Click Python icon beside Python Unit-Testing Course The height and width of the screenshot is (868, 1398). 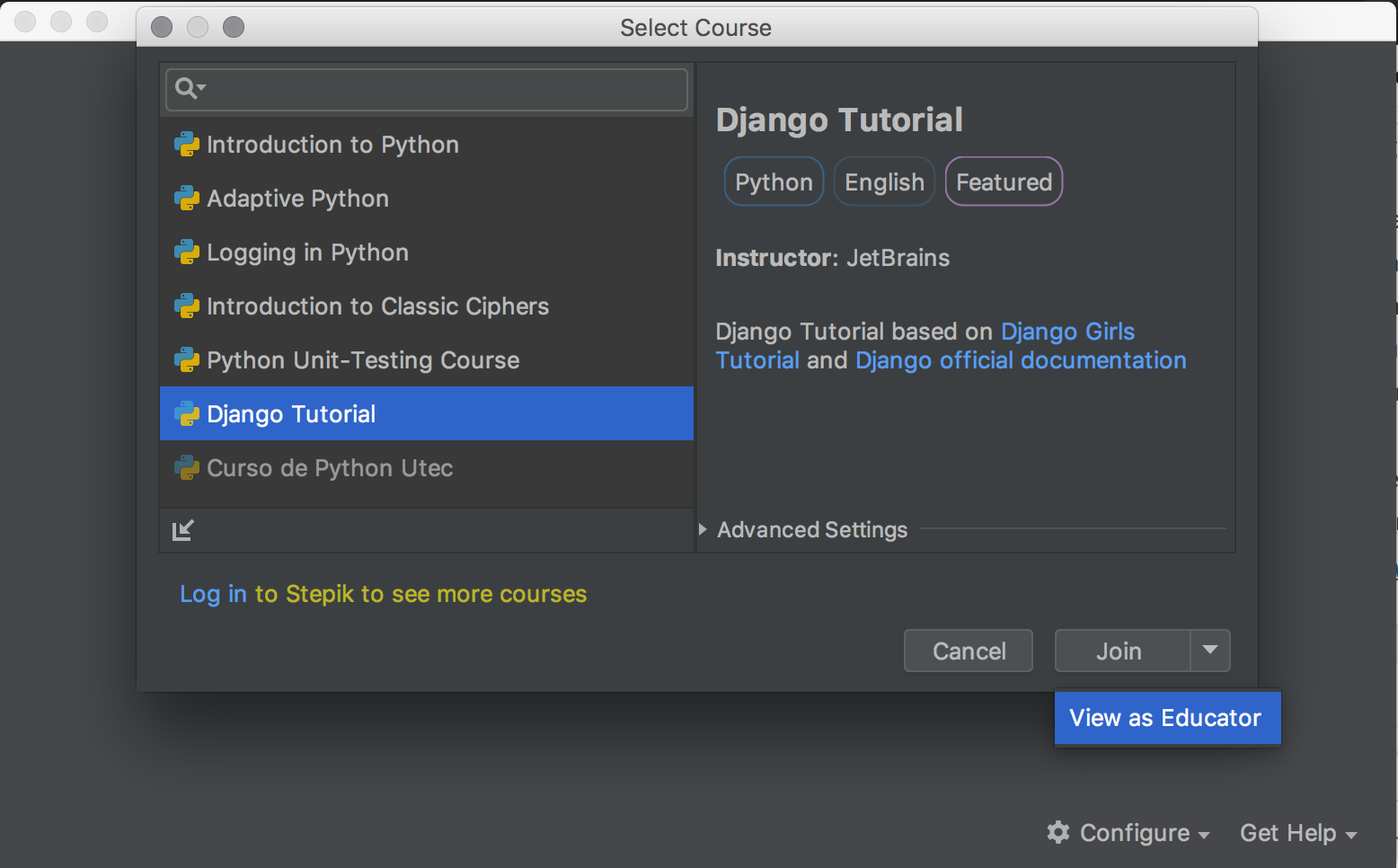click(186, 360)
